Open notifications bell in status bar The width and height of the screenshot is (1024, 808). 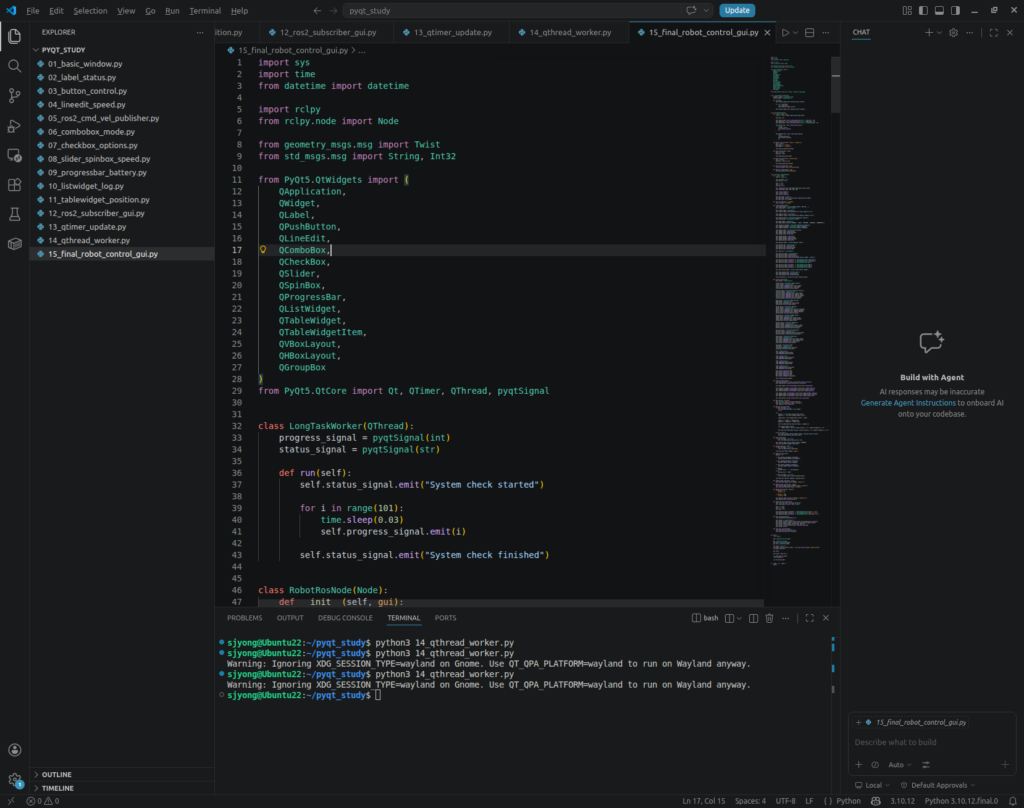1012,801
